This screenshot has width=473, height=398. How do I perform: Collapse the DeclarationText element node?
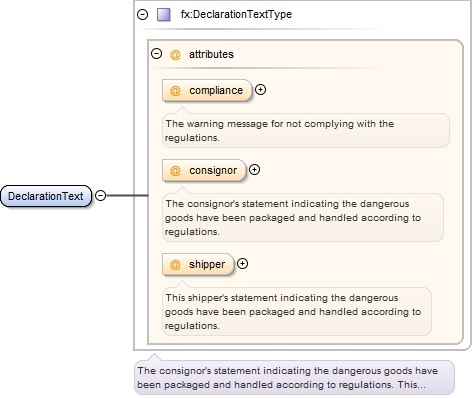[100, 195]
